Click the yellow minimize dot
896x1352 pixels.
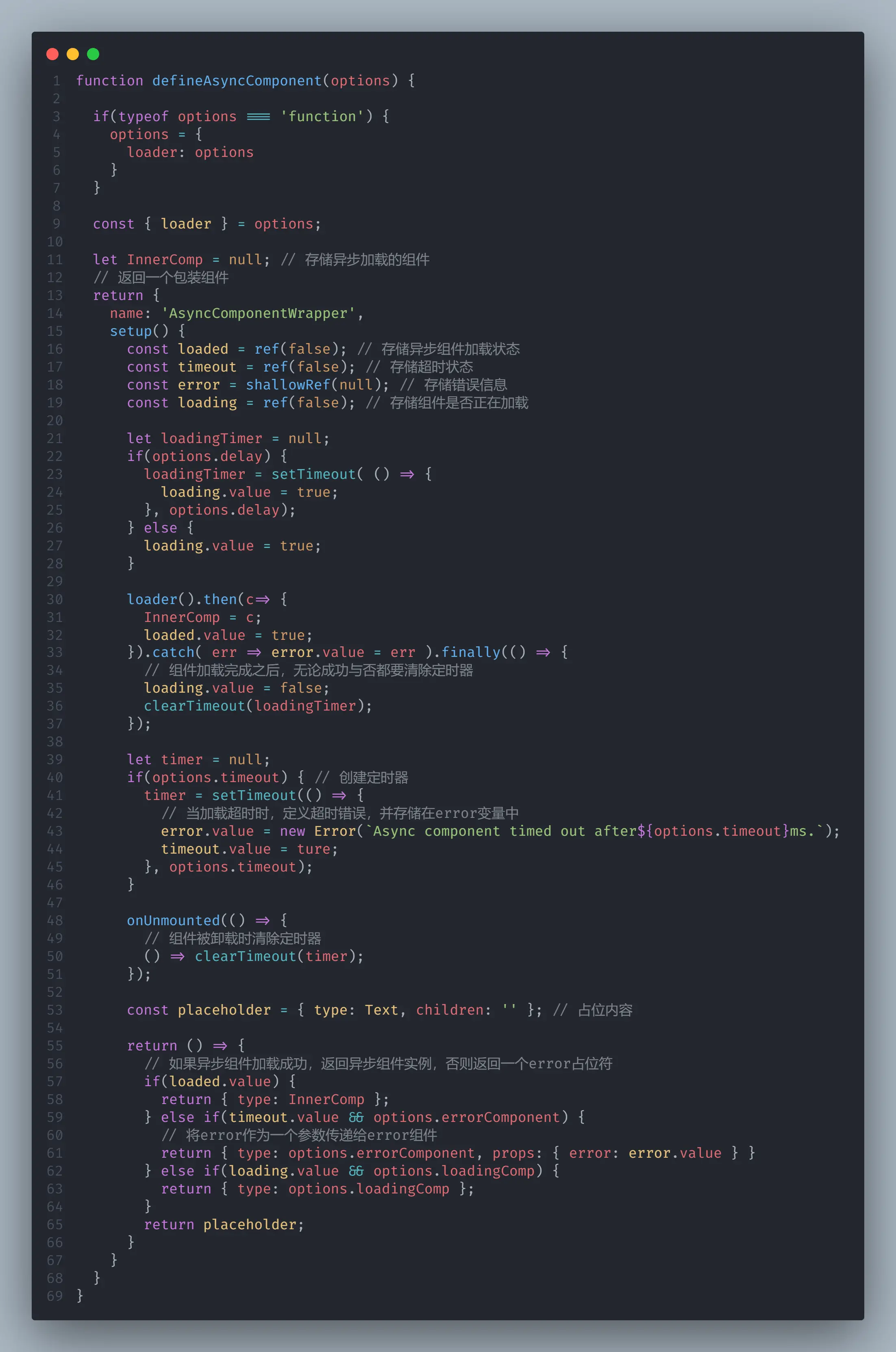coord(73,54)
